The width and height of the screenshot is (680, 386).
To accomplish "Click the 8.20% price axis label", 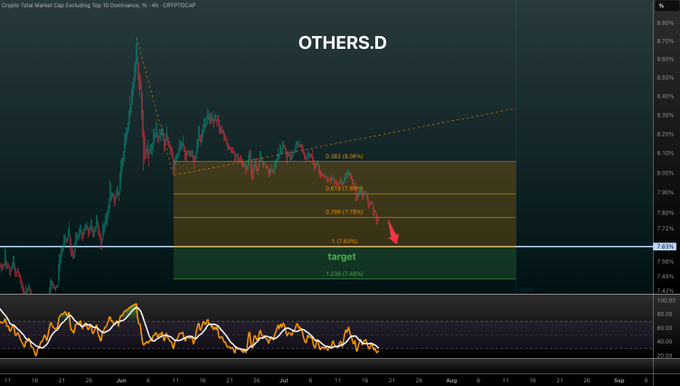I will click(665, 134).
